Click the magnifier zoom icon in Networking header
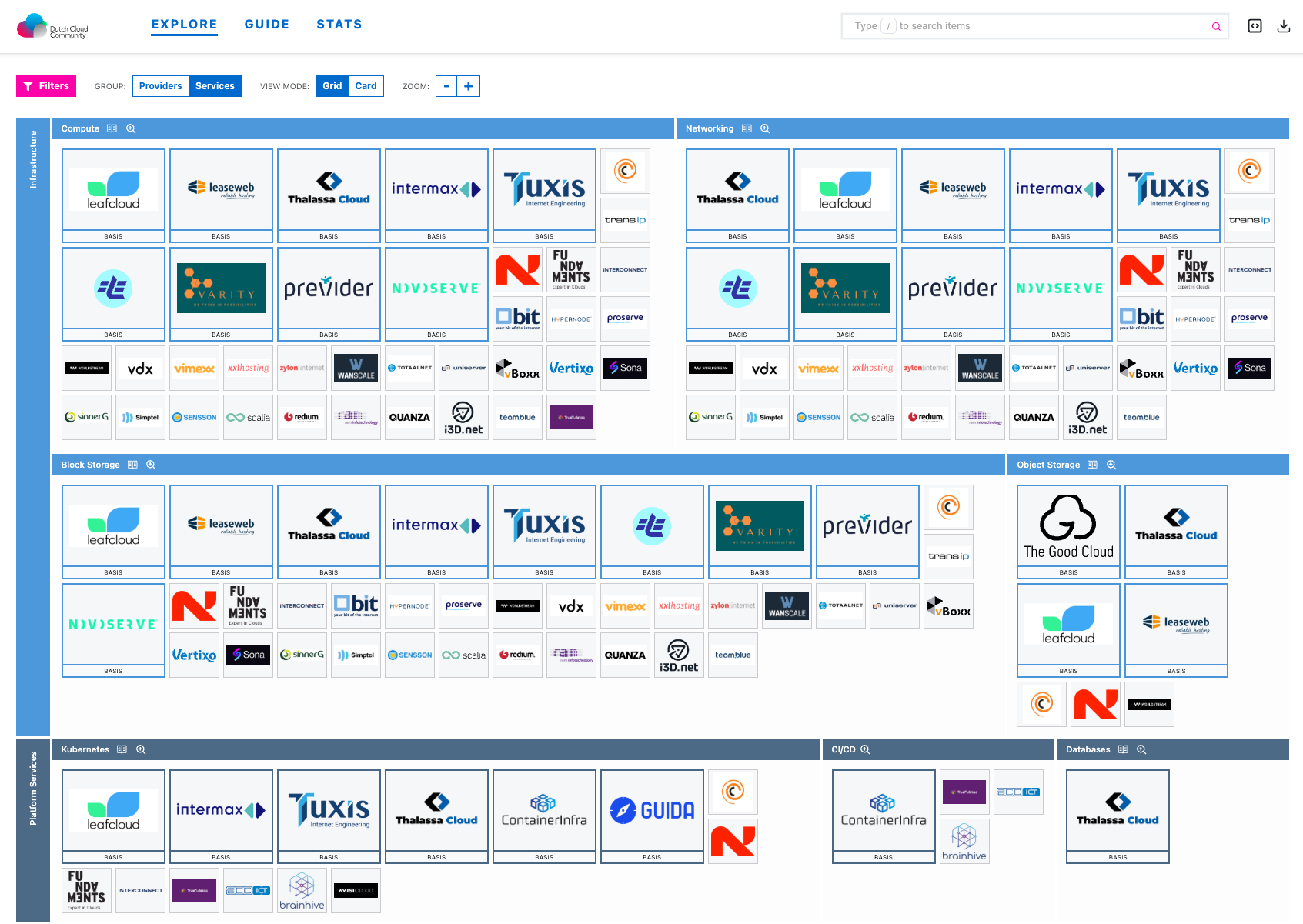1303x924 pixels. (764, 128)
